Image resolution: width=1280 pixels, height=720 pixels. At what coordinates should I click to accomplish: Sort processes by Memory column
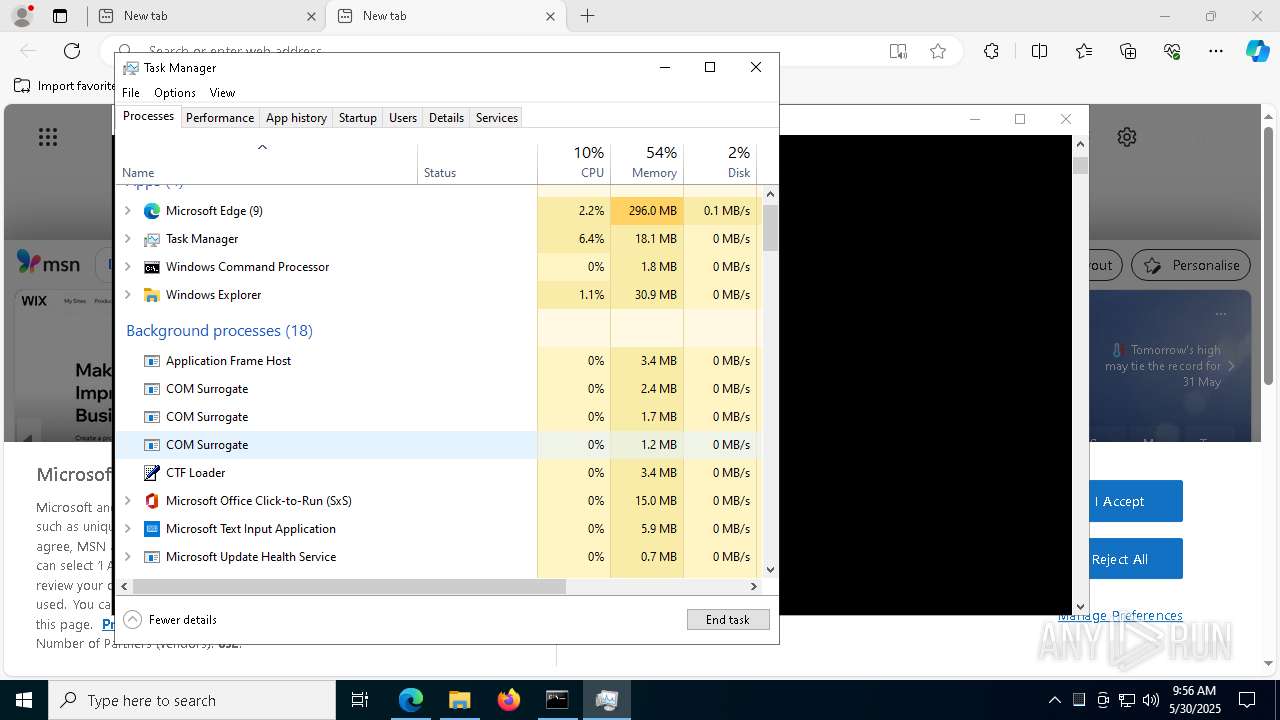(647, 163)
